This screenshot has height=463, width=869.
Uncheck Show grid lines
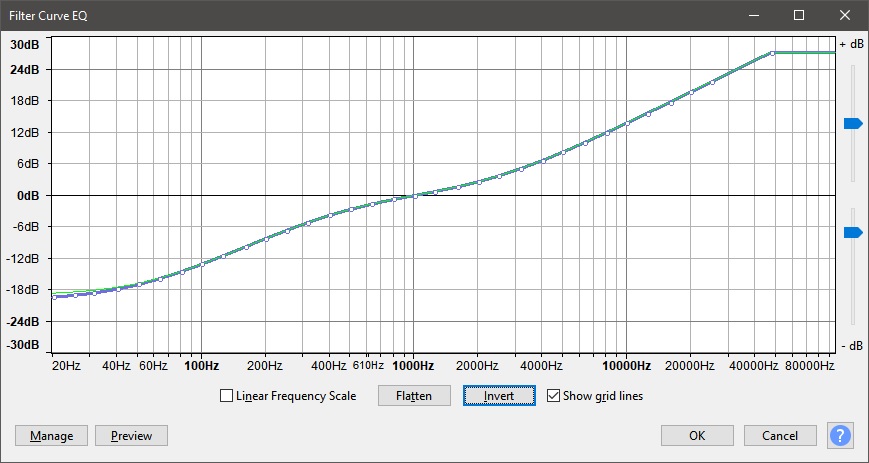[x=553, y=396]
